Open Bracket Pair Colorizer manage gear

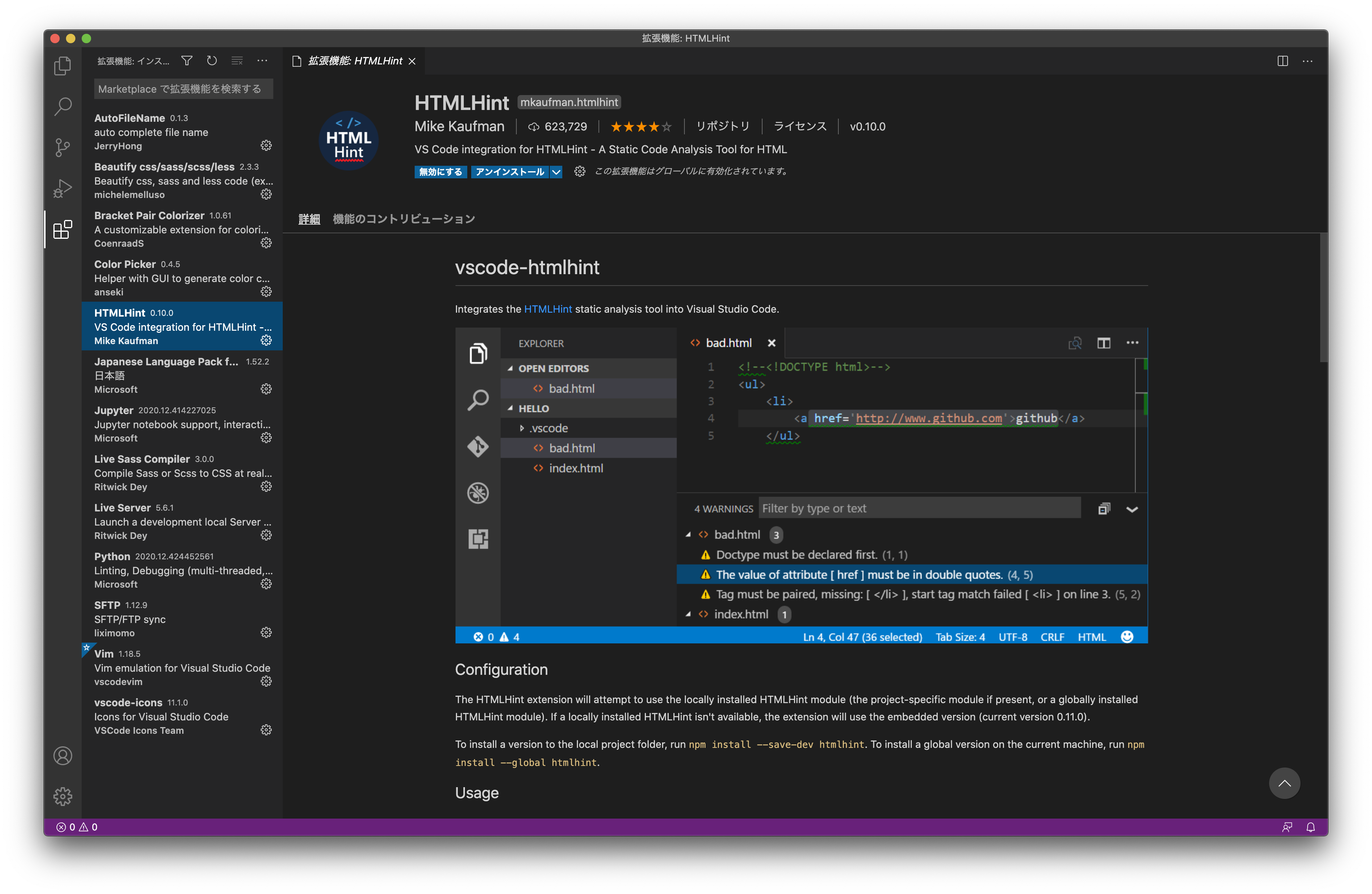pyautogui.click(x=266, y=243)
